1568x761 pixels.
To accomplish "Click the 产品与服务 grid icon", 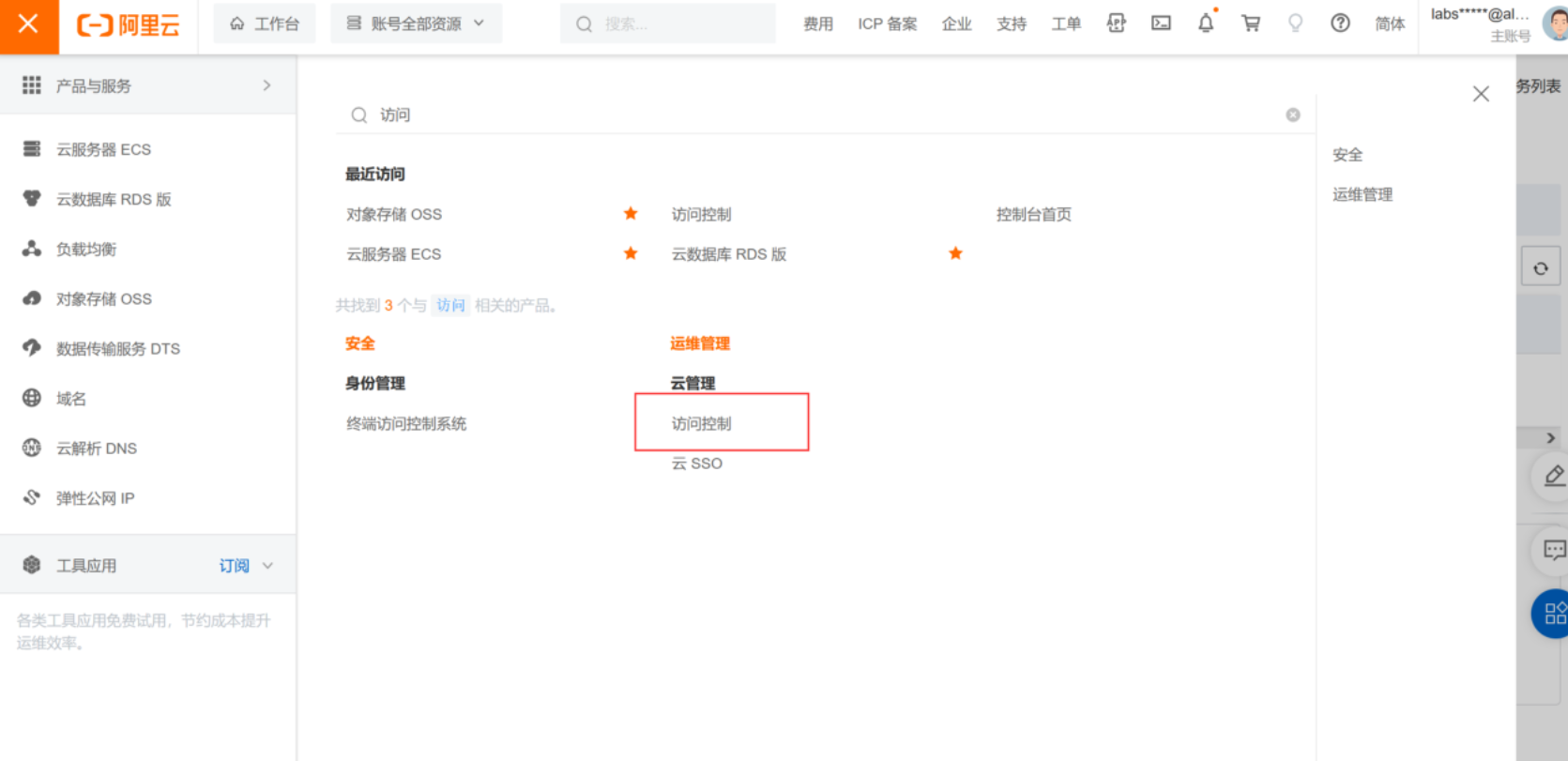I will point(32,85).
